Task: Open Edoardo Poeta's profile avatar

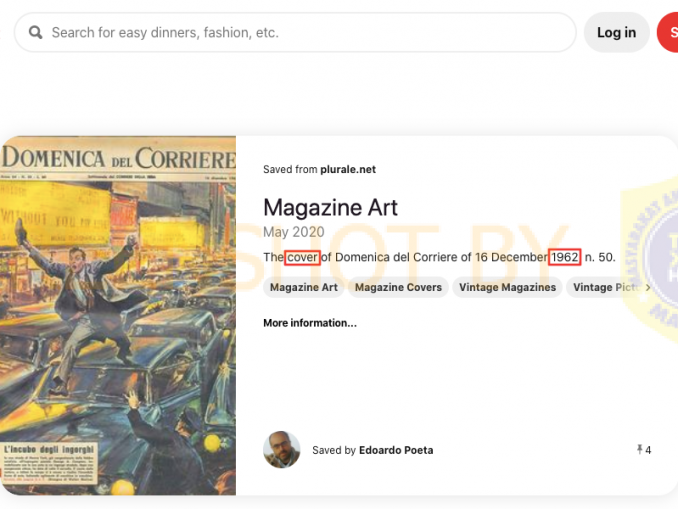Action: coord(281,450)
